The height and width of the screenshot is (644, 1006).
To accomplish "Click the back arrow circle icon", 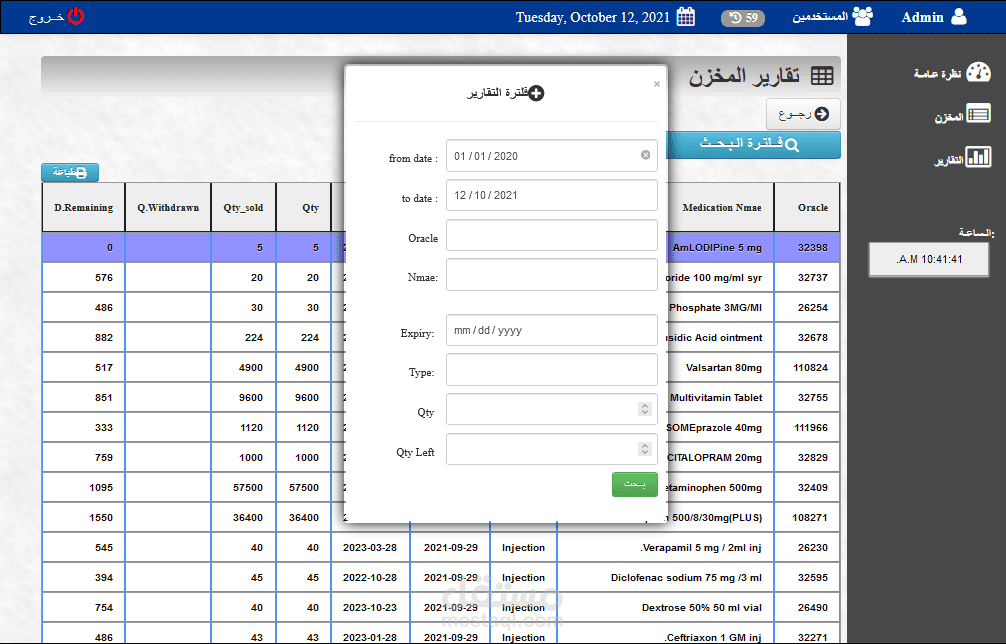I will tap(822, 114).
